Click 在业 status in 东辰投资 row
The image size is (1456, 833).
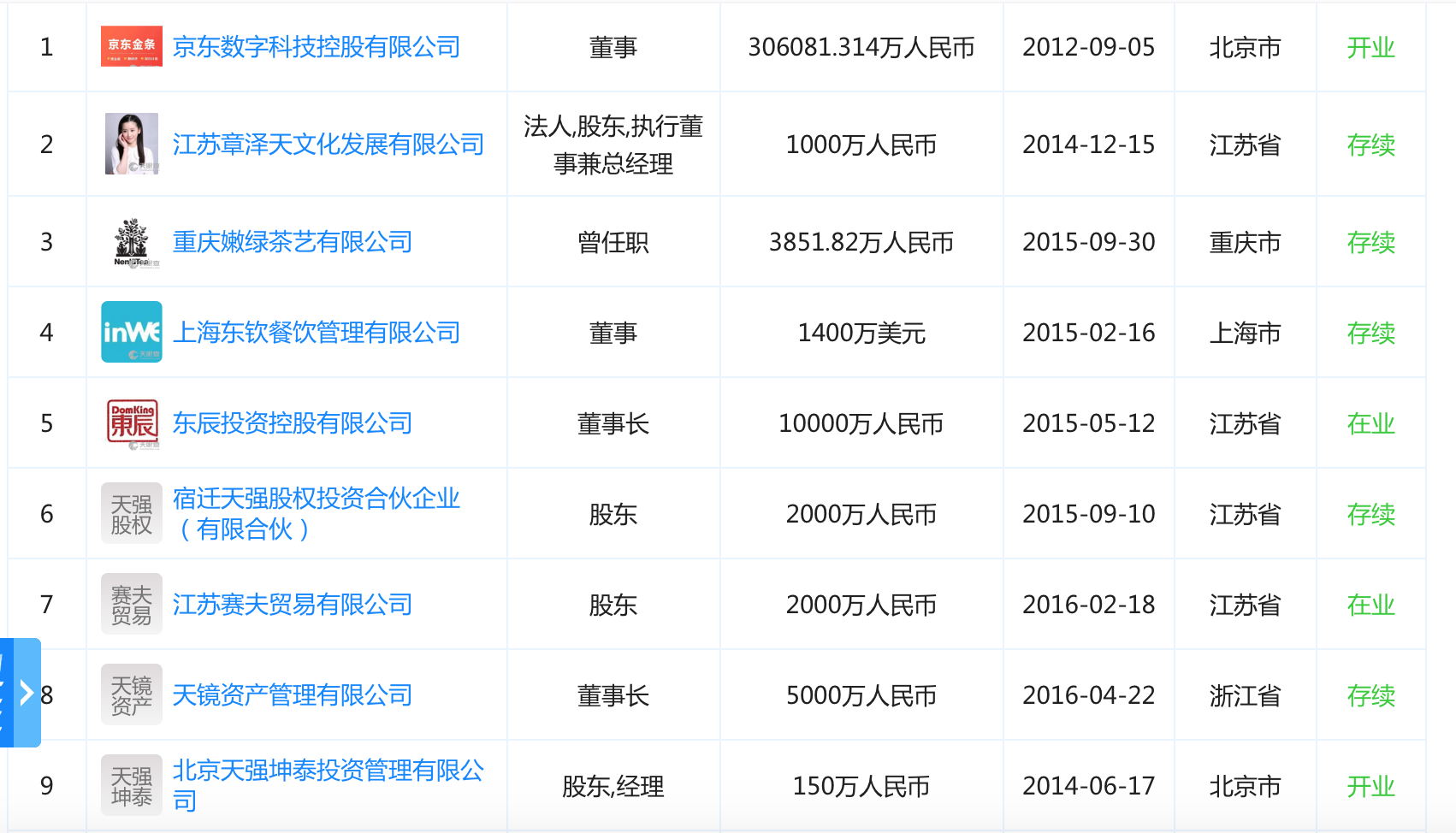point(1371,423)
